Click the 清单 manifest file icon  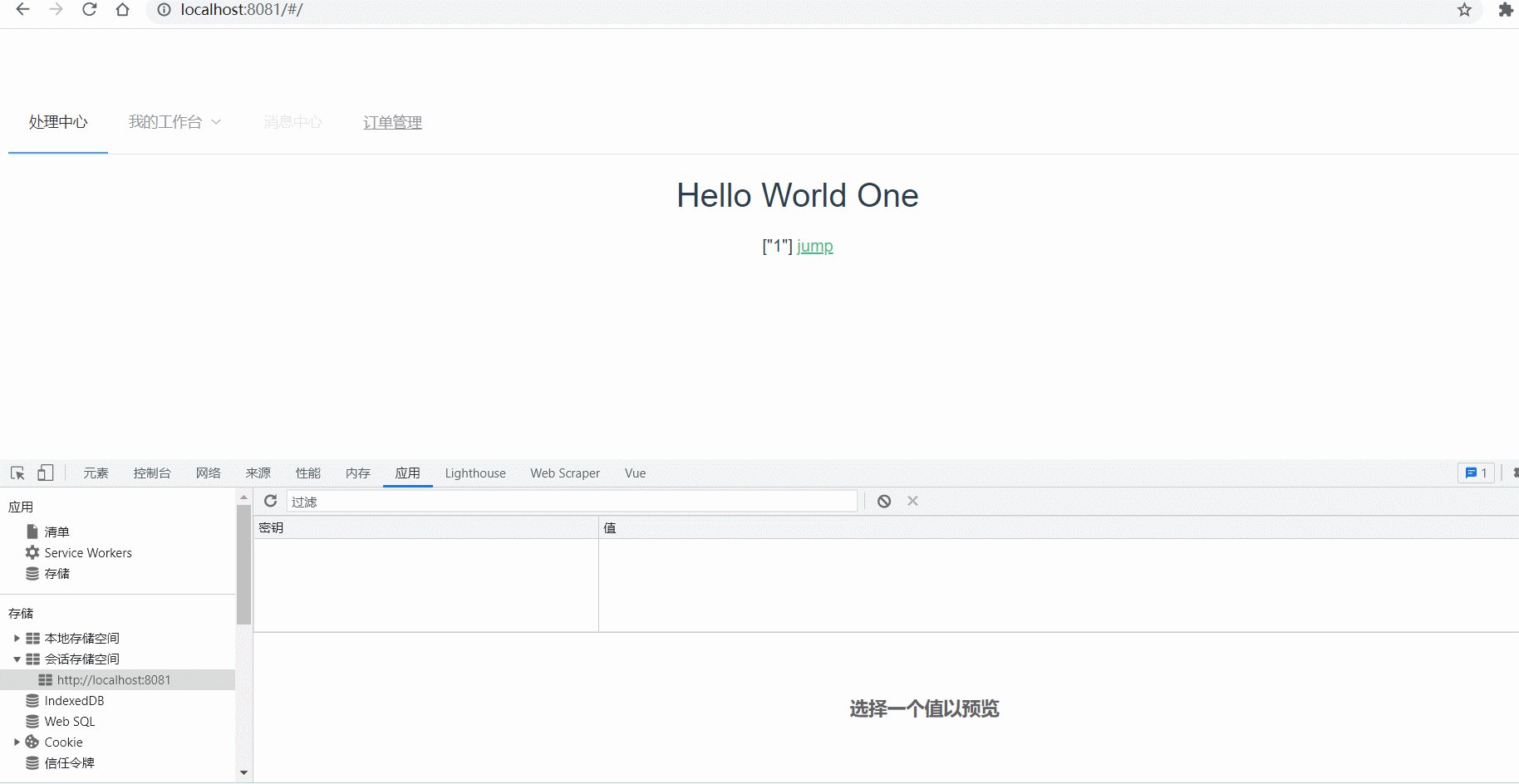point(32,532)
